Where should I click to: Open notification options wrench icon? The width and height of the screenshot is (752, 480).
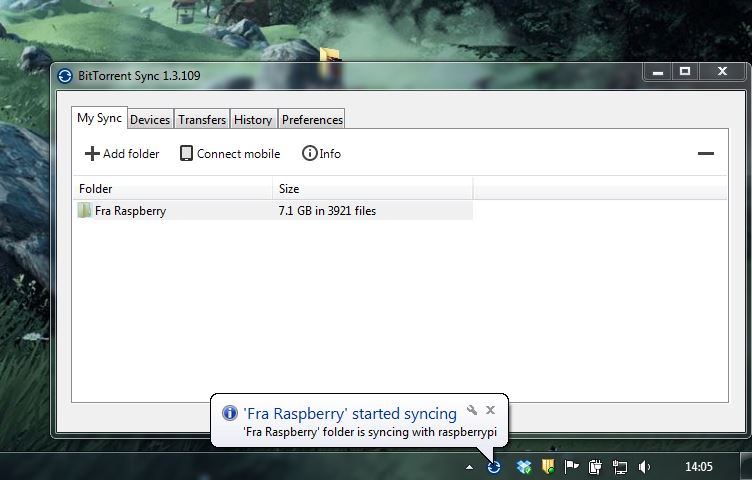click(473, 410)
